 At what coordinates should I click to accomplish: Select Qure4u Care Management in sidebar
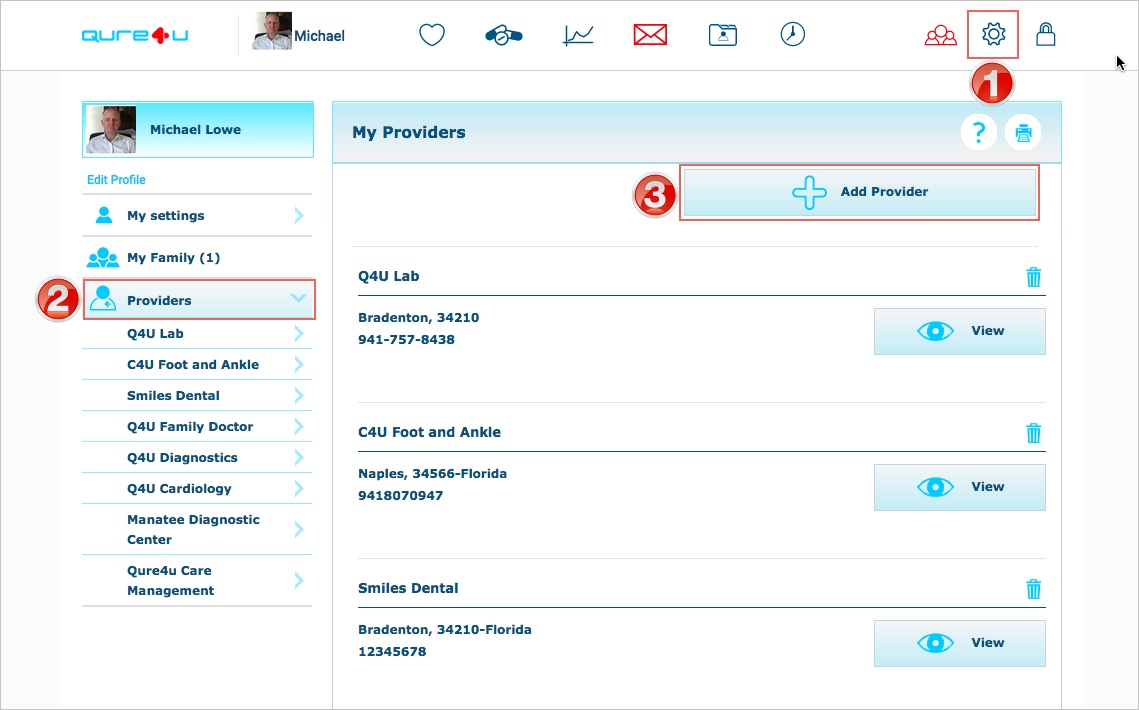coord(197,581)
